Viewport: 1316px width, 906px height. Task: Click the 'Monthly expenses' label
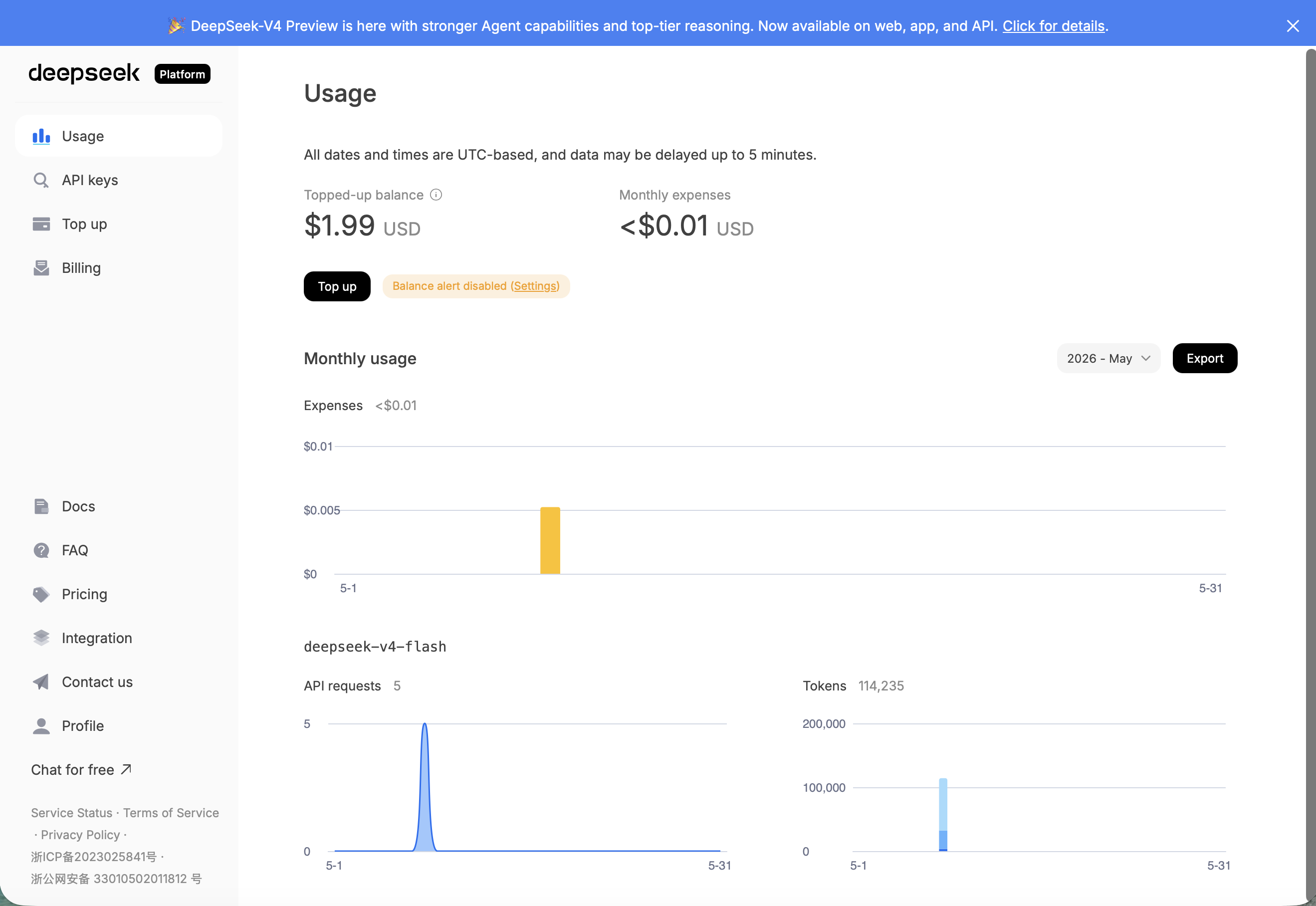(x=675, y=195)
